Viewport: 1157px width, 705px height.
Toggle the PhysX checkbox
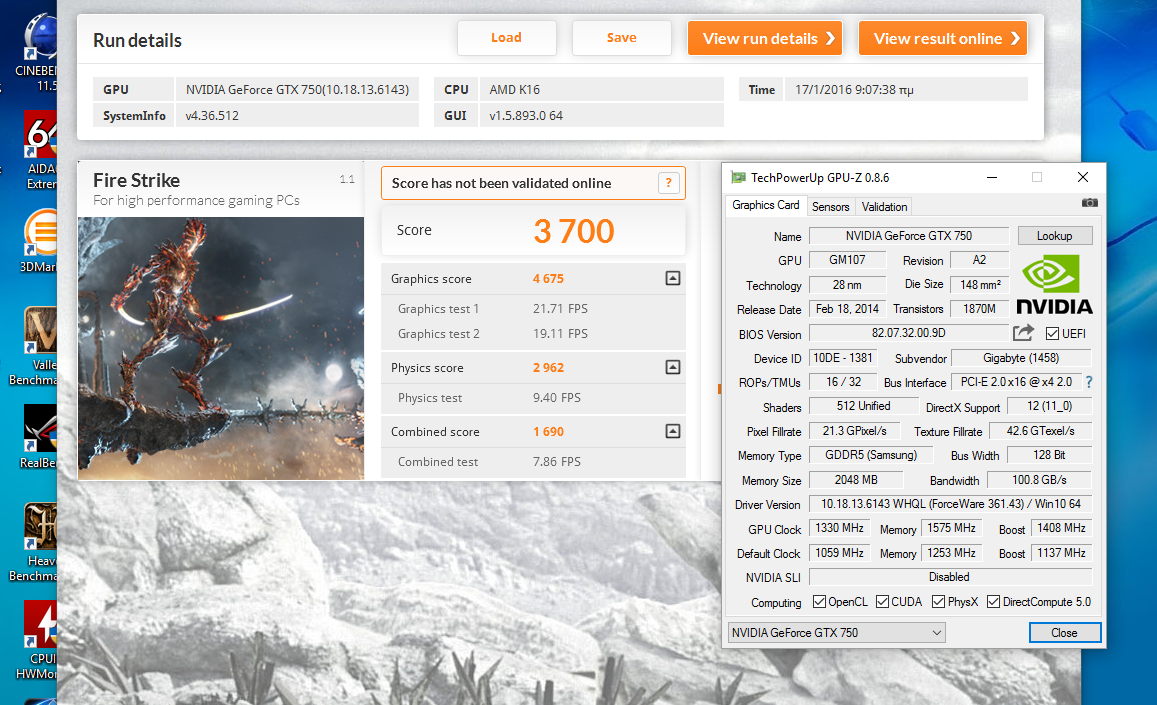[x=939, y=602]
